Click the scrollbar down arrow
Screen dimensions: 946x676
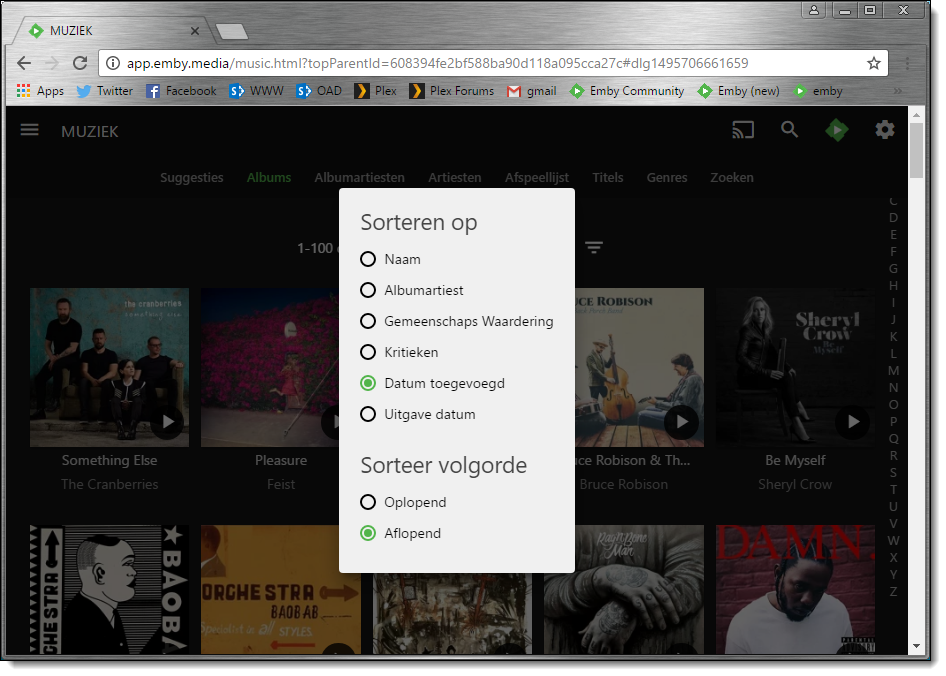(x=916, y=646)
